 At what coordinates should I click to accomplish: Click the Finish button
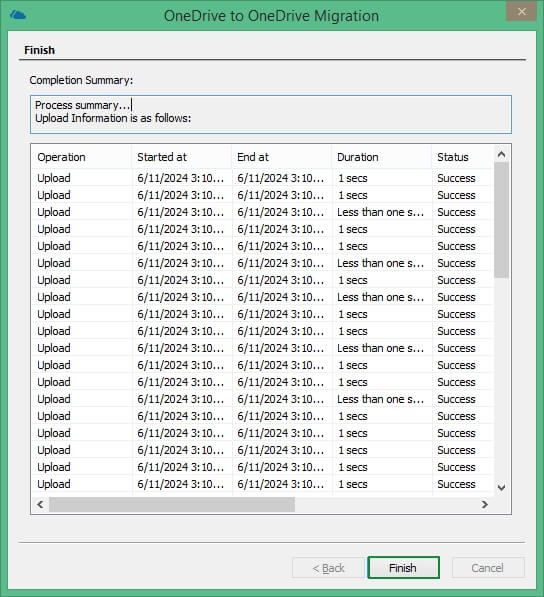coord(403,568)
